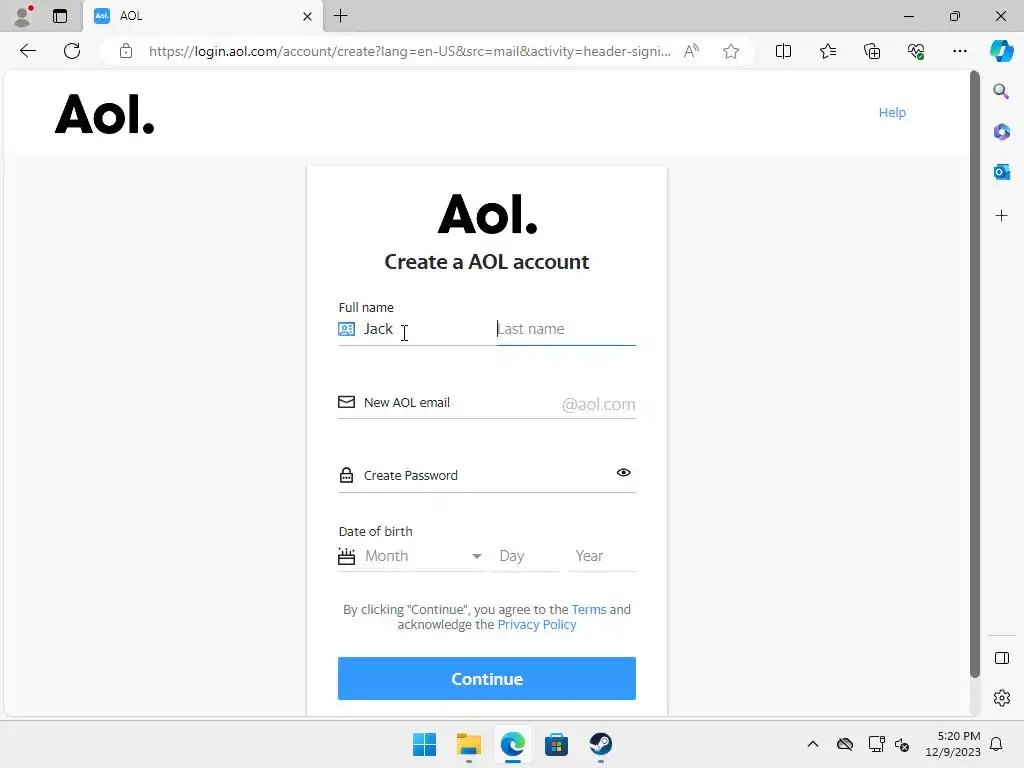
Task: Open the Privacy Policy link
Action: [537, 624]
